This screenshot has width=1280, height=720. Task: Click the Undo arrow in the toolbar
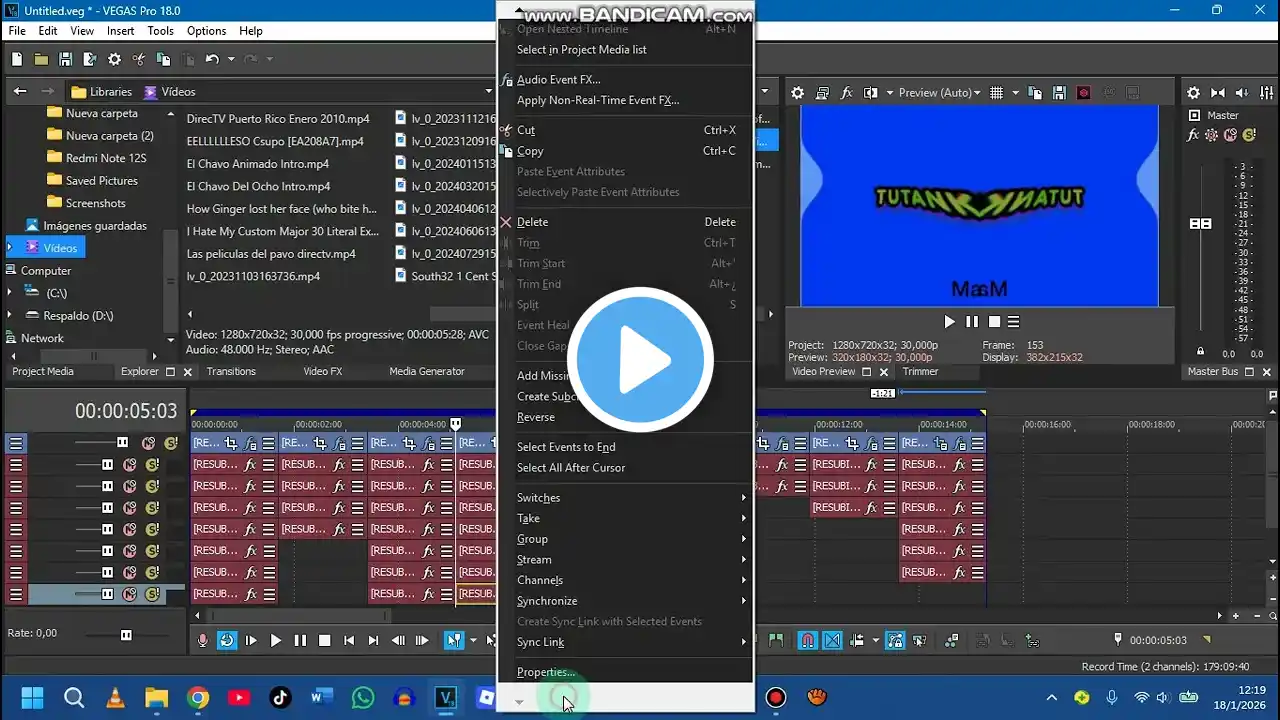click(x=212, y=60)
